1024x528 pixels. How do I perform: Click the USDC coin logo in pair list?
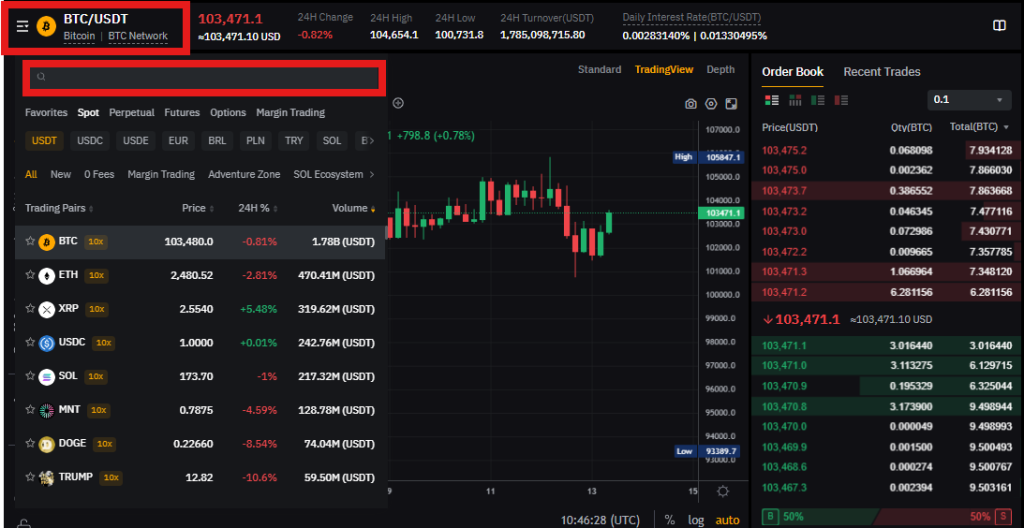(x=46, y=342)
